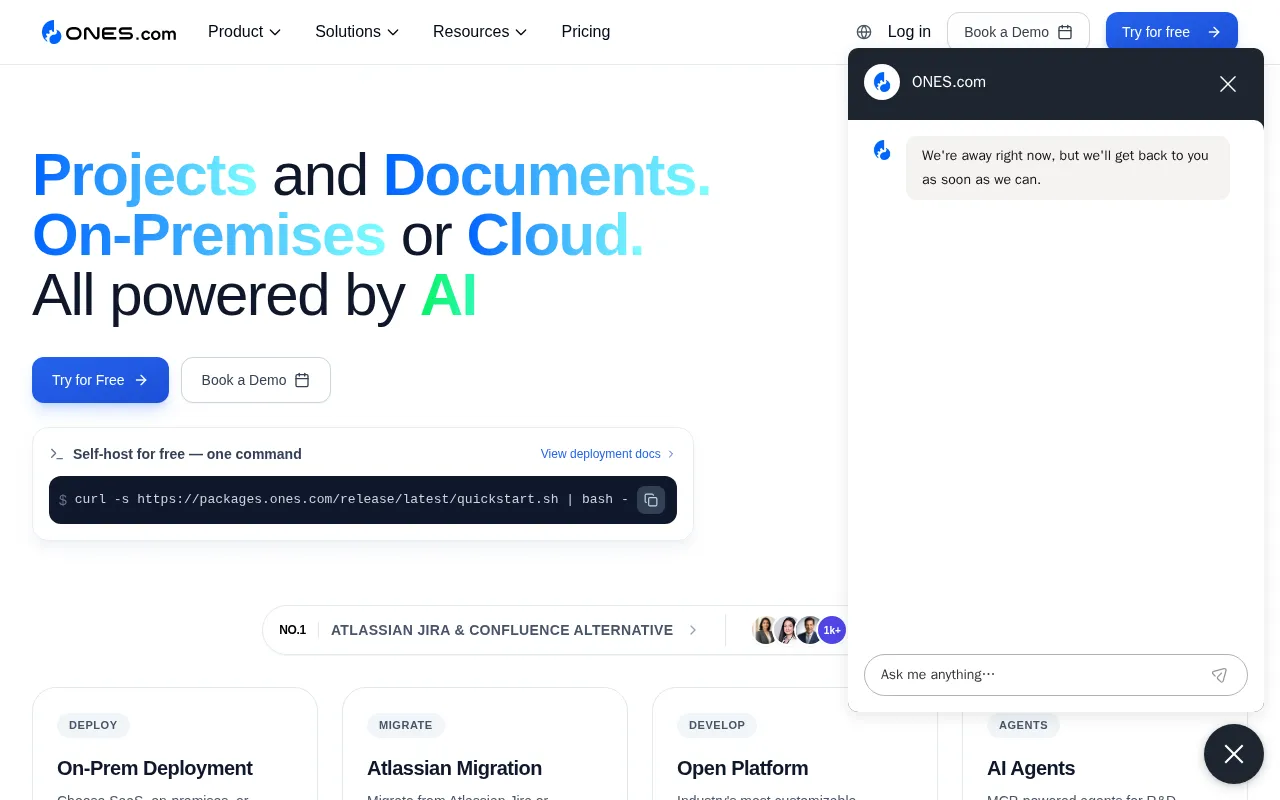Screen dimensions: 1280x800
Task: Click Book a Demo in header
Action: coord(1018,32)
